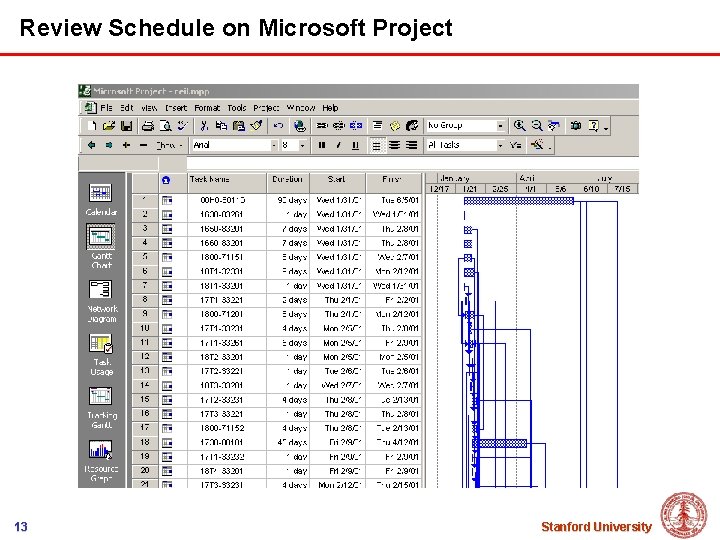The width and height of the screenshot is (720, 540).
Task: Open the Resource Graph view
Action: tap(101, 461)
